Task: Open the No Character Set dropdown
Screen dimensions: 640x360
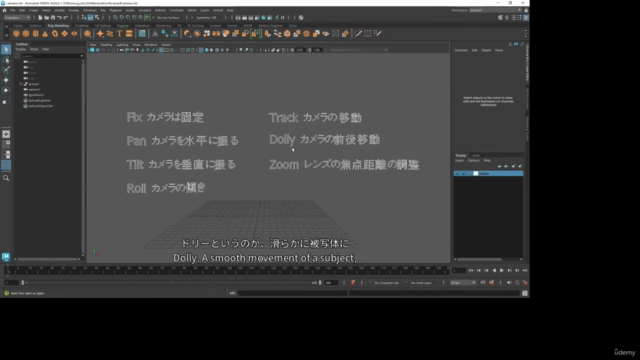Action: click(x=388, y=282)
